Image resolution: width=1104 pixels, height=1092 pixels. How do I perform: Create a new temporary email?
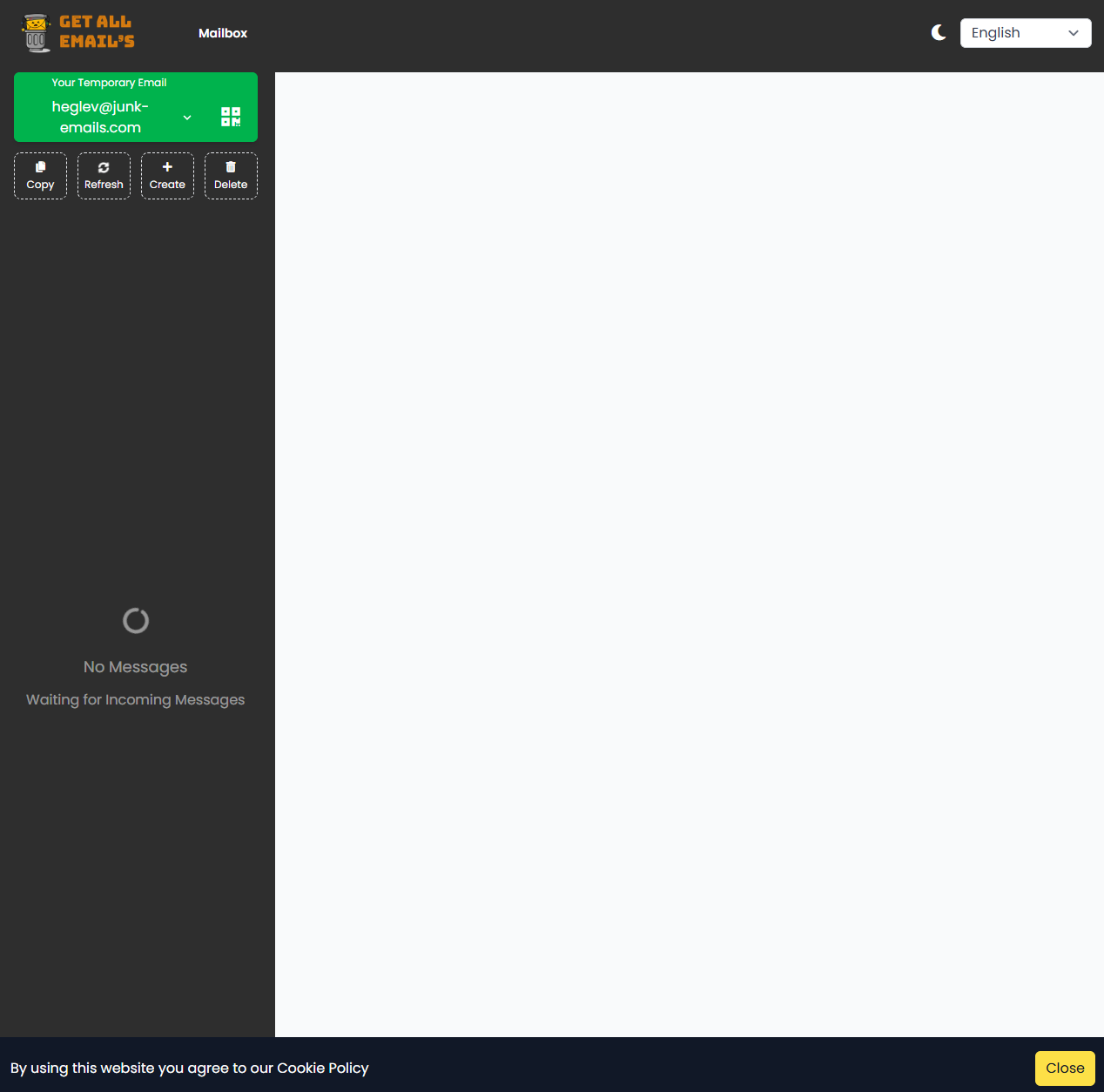point(167,176)
